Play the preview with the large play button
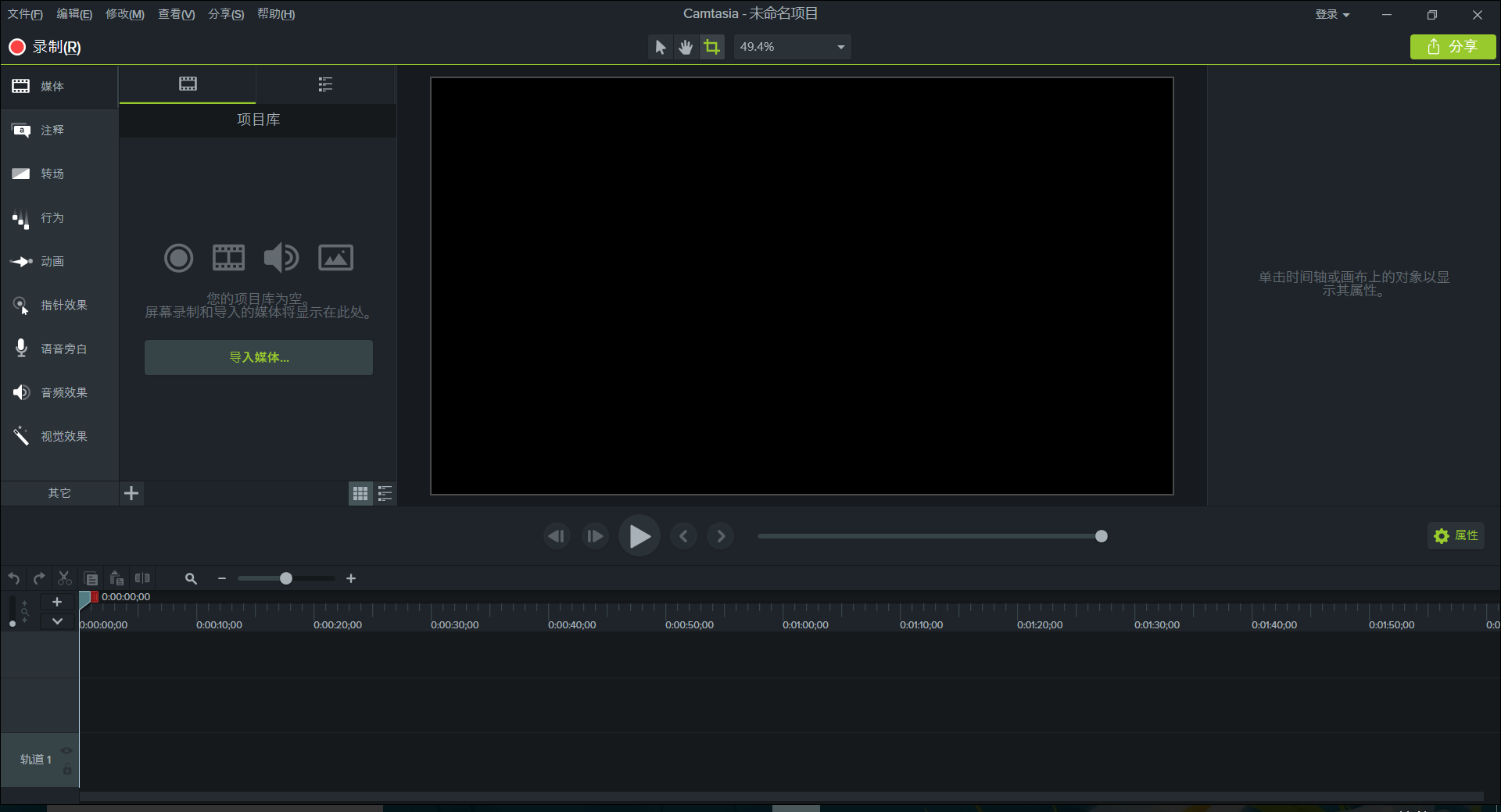The image size is (1501, 812). 639,536
